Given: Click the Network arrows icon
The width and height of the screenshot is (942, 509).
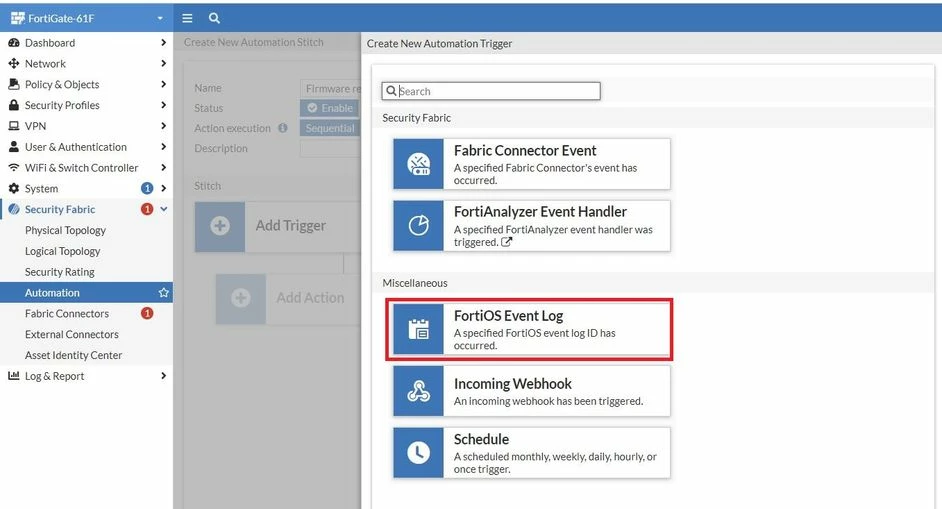Looking at the screenshot, I should pyautogui.click(x=13, y=63).
